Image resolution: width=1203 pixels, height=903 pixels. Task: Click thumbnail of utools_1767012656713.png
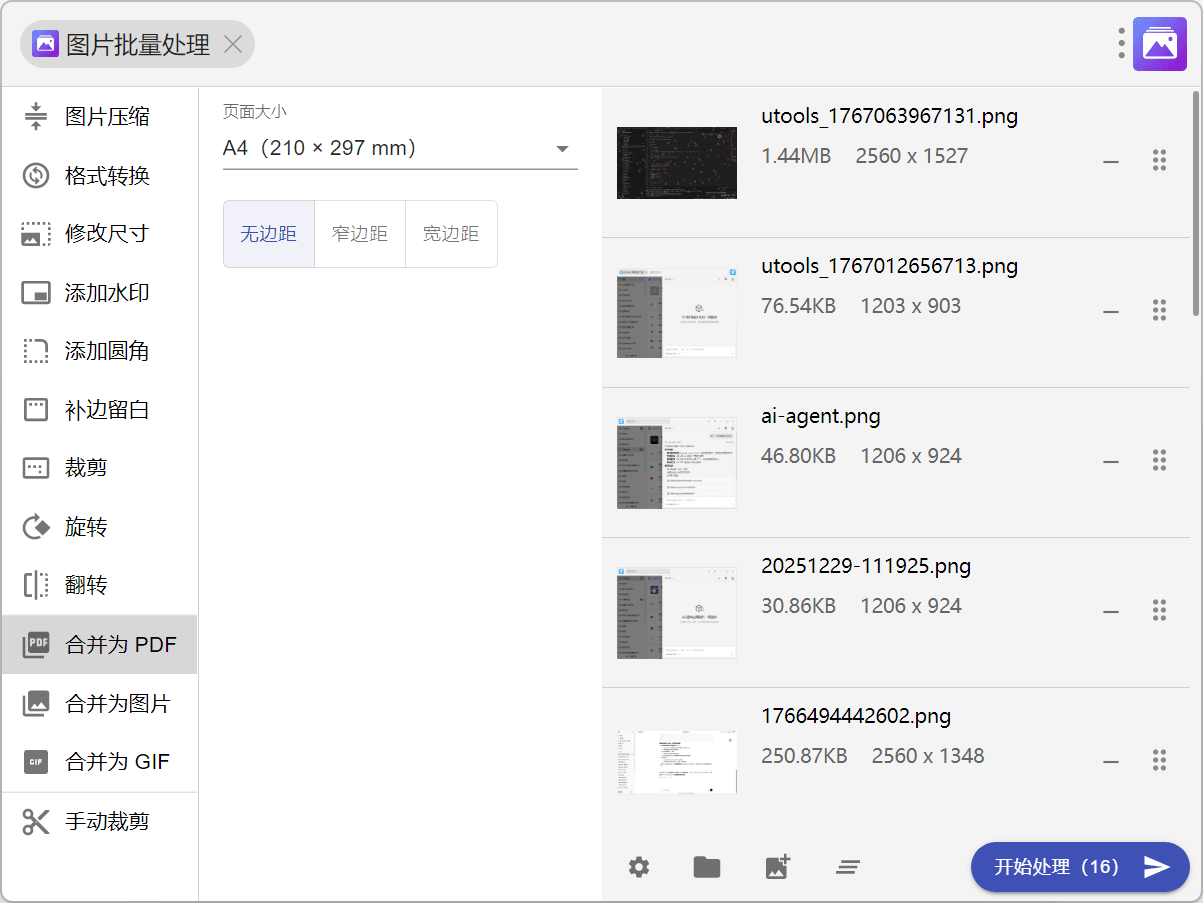(677, 313)
